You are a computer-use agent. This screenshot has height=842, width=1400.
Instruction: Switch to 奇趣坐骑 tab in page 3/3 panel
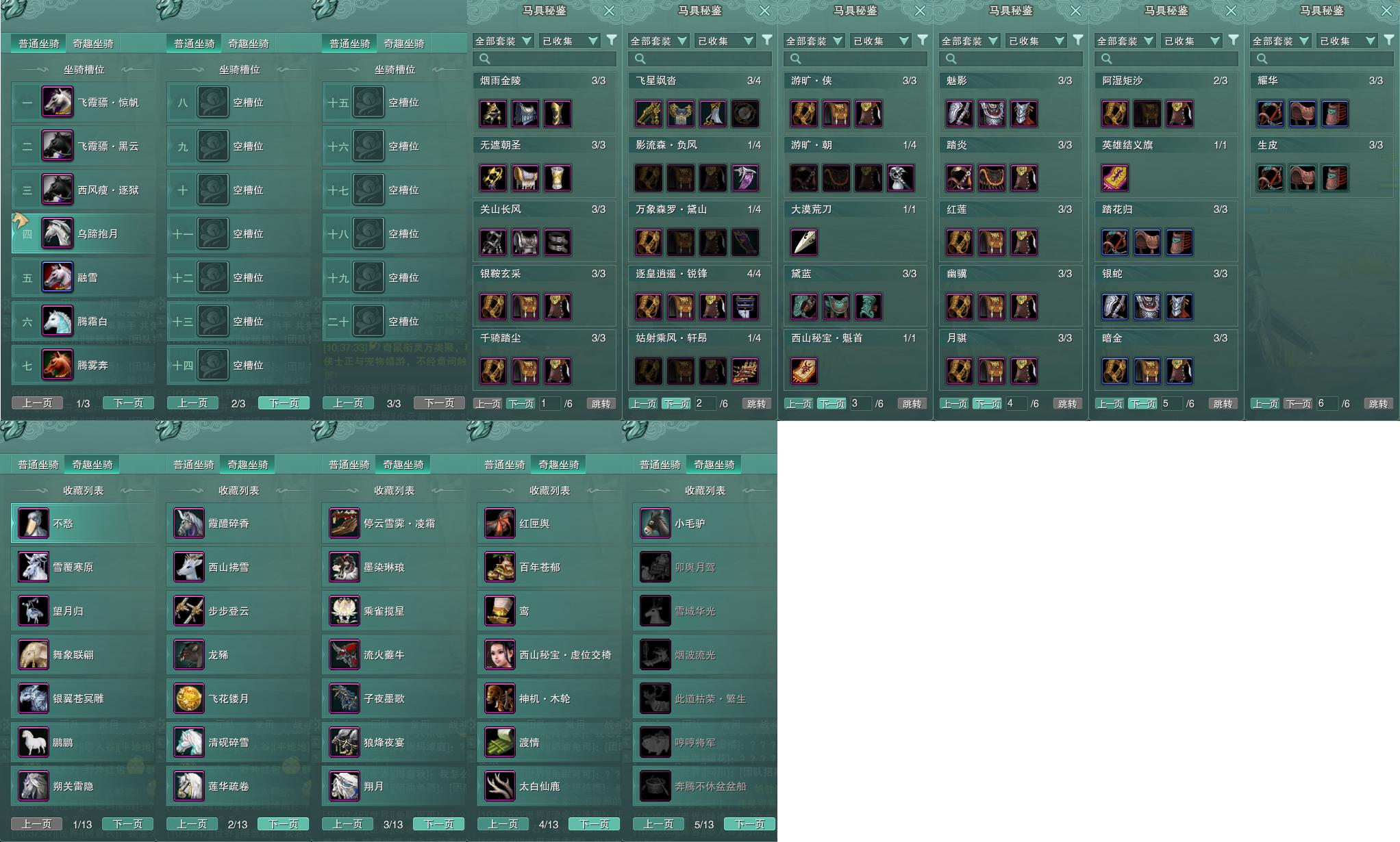click(x=404, y=43)
